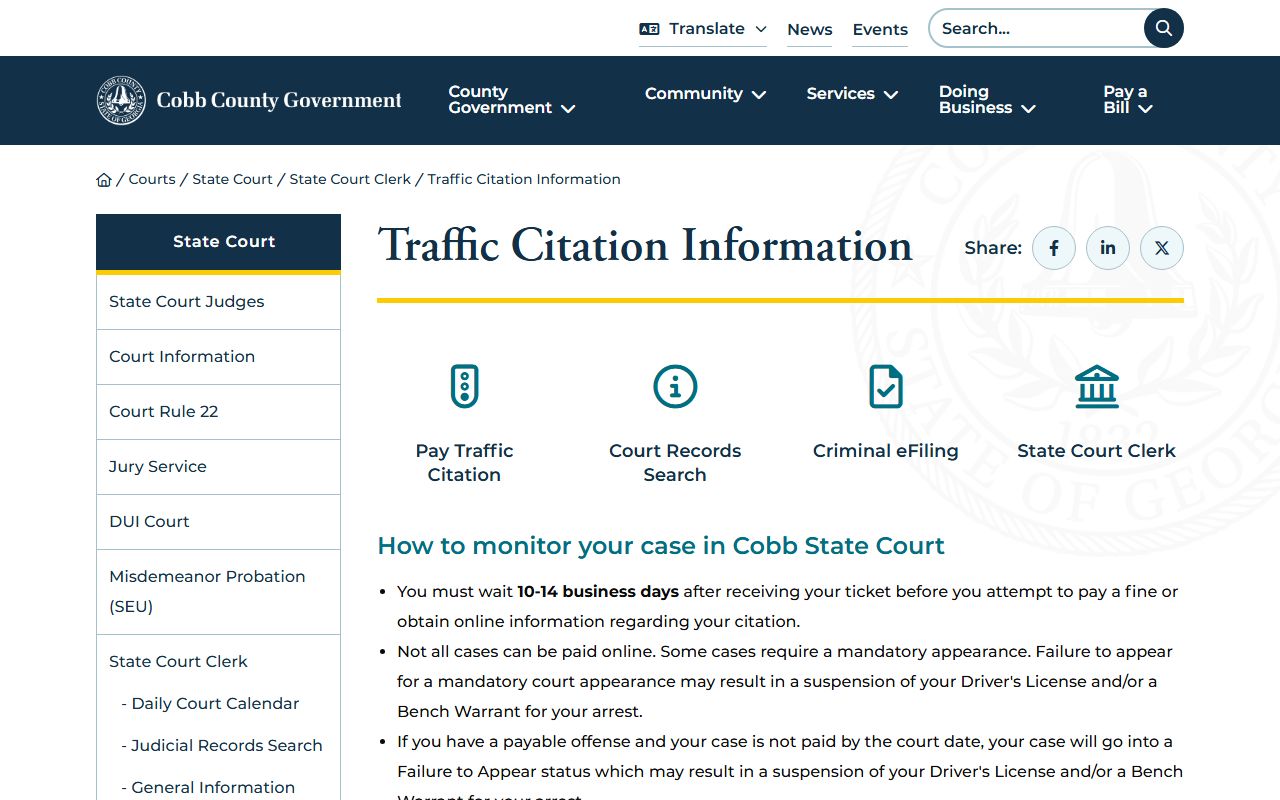Open State Court Judges sidebar item
The width and height of the screenshot is (1280, 800).
218,302
